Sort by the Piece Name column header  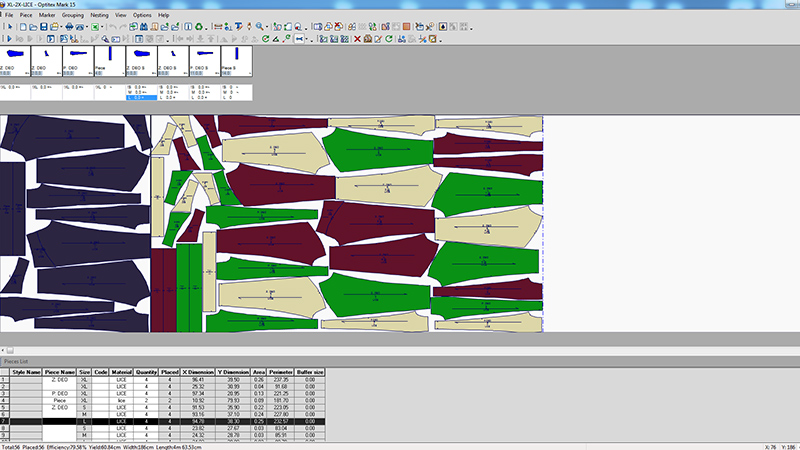[x=60, y=371]
